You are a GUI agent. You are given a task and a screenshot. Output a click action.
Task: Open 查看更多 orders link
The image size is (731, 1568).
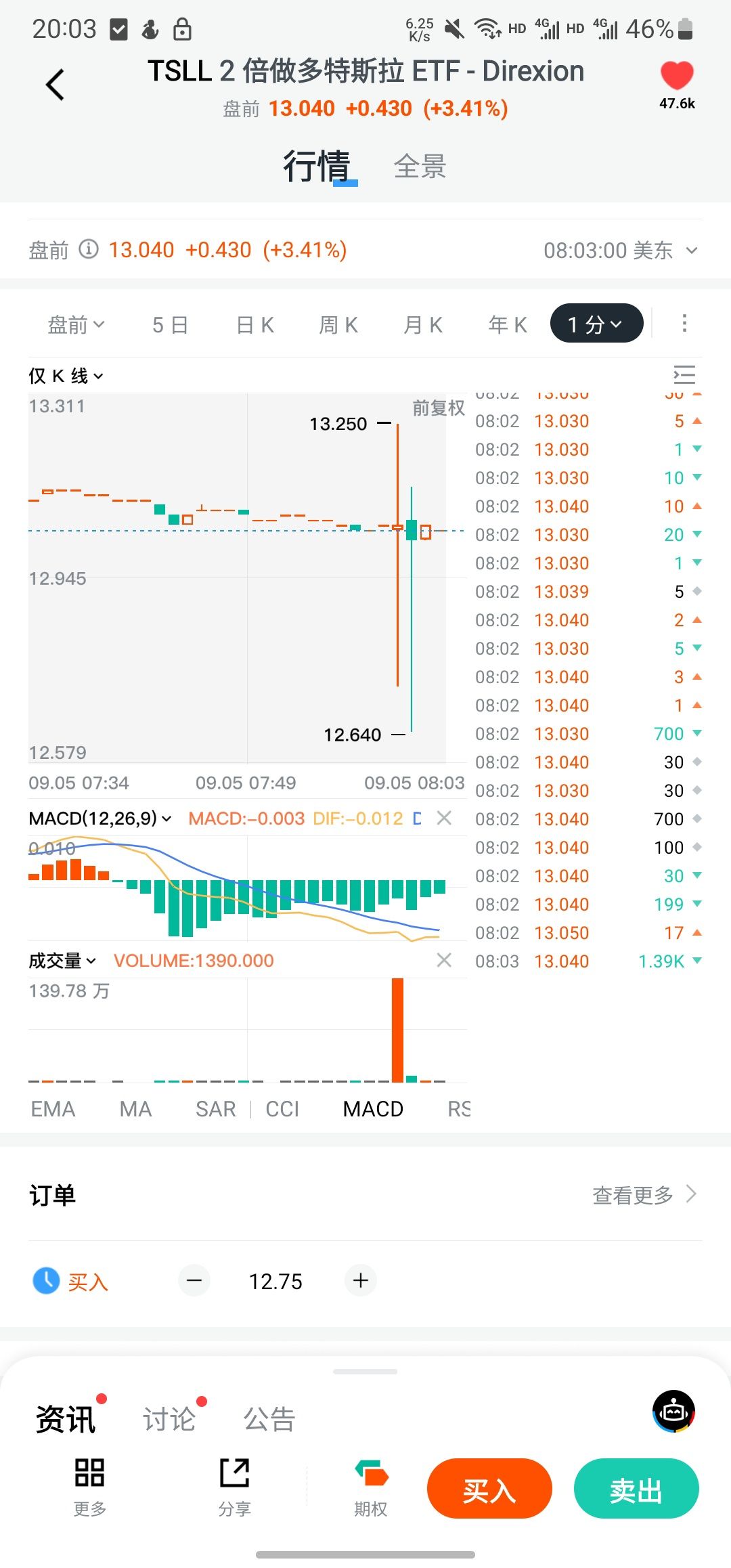(x=644, y=1195)
